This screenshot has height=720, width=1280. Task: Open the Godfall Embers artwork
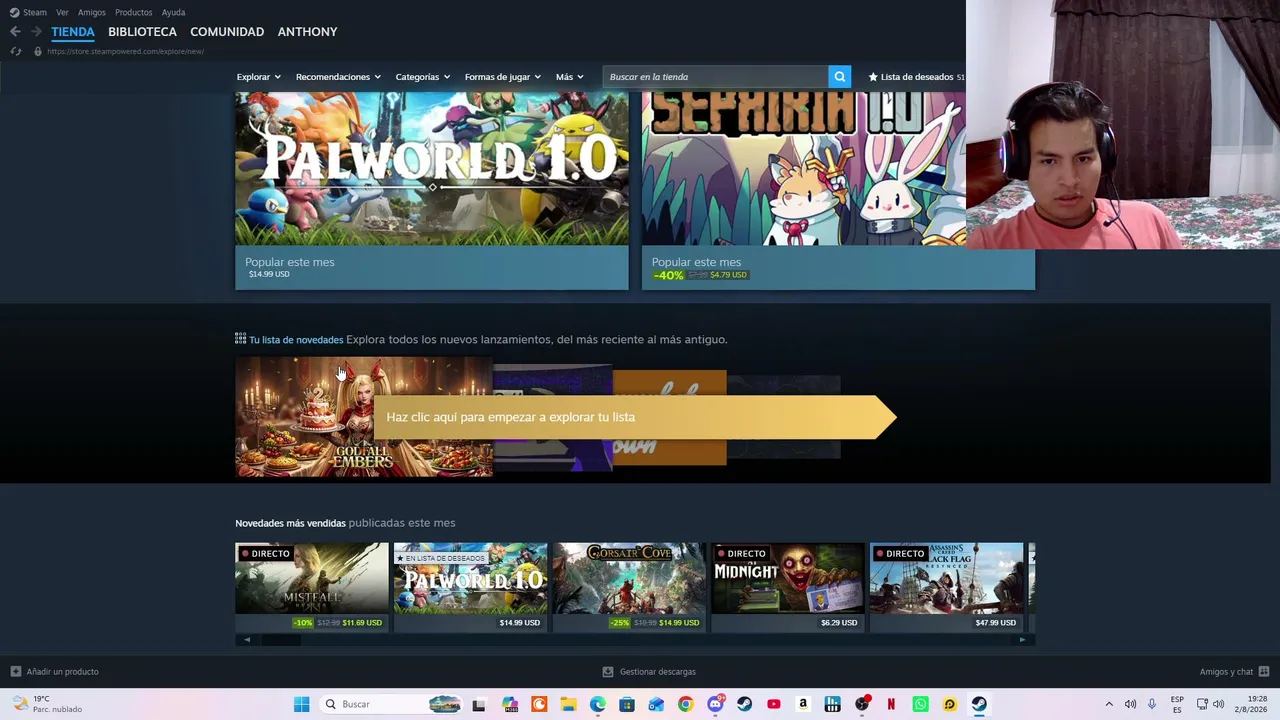pyautogui.click(x=364, y=416)
